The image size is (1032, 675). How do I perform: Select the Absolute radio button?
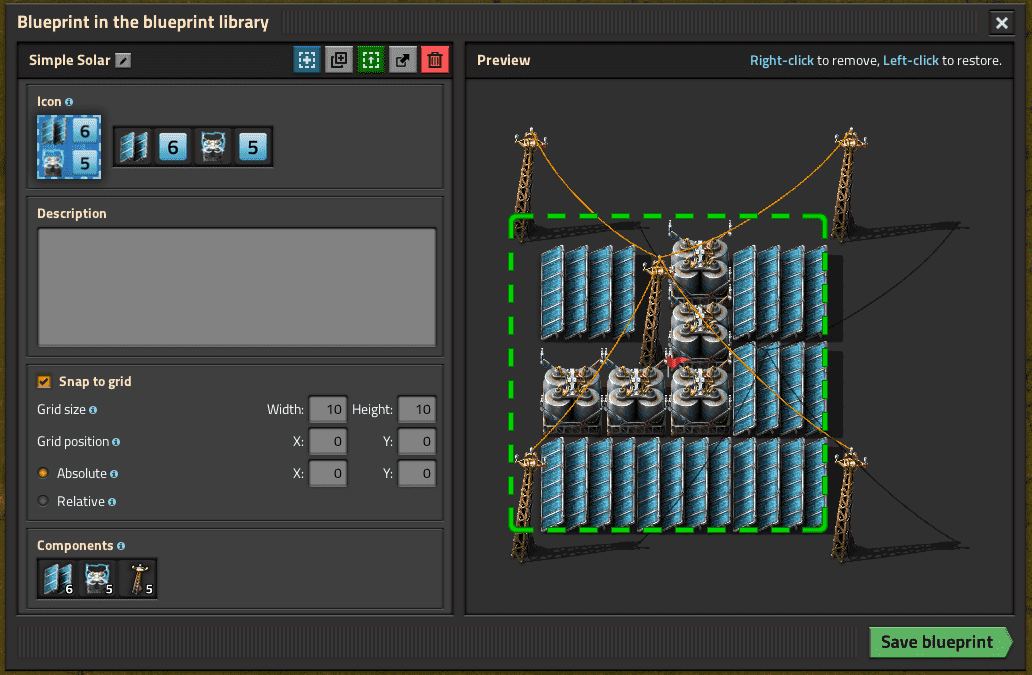tap(43, 473)
